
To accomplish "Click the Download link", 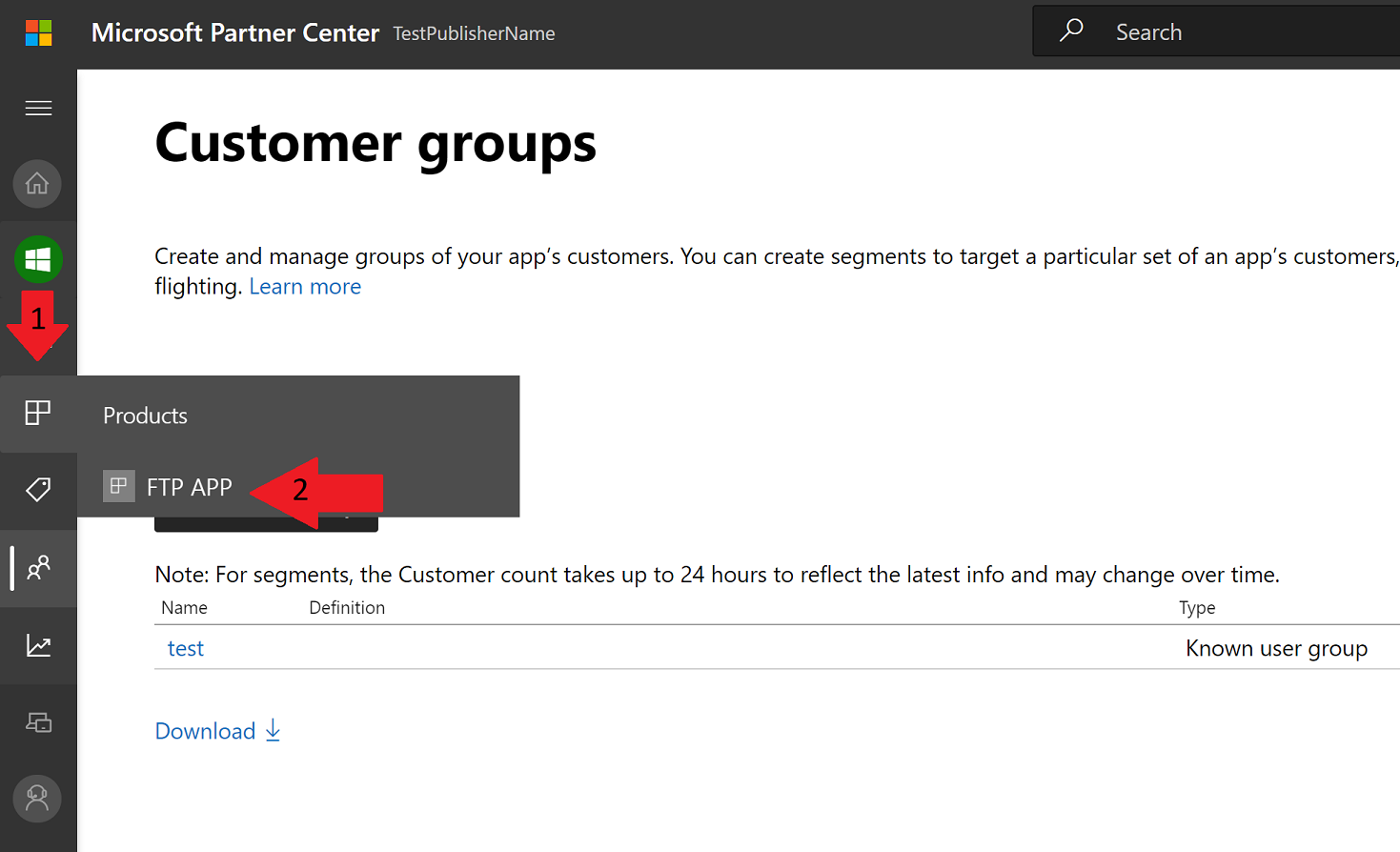I will (x=205, y=731).
